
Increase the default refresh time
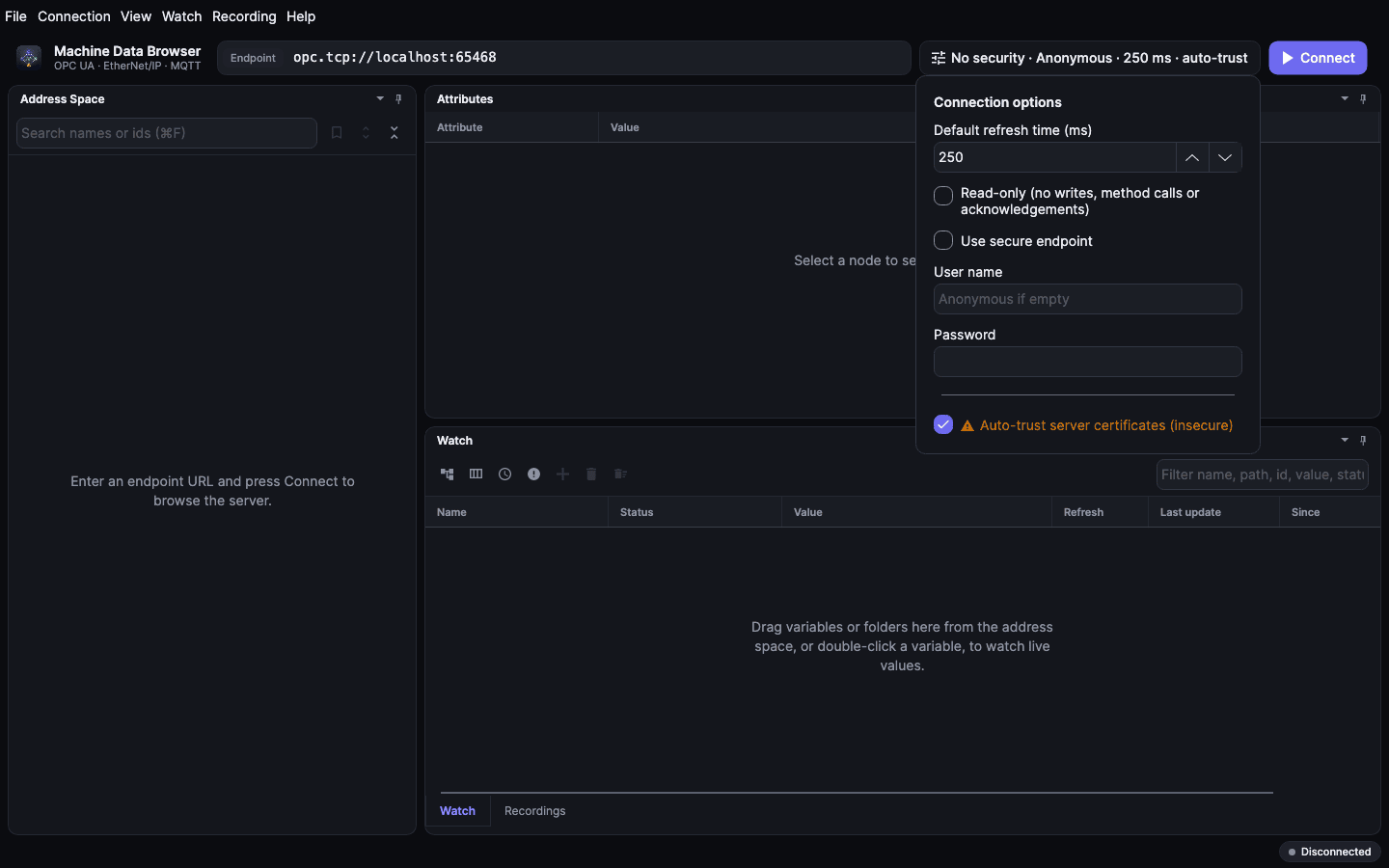[1192, 157]
